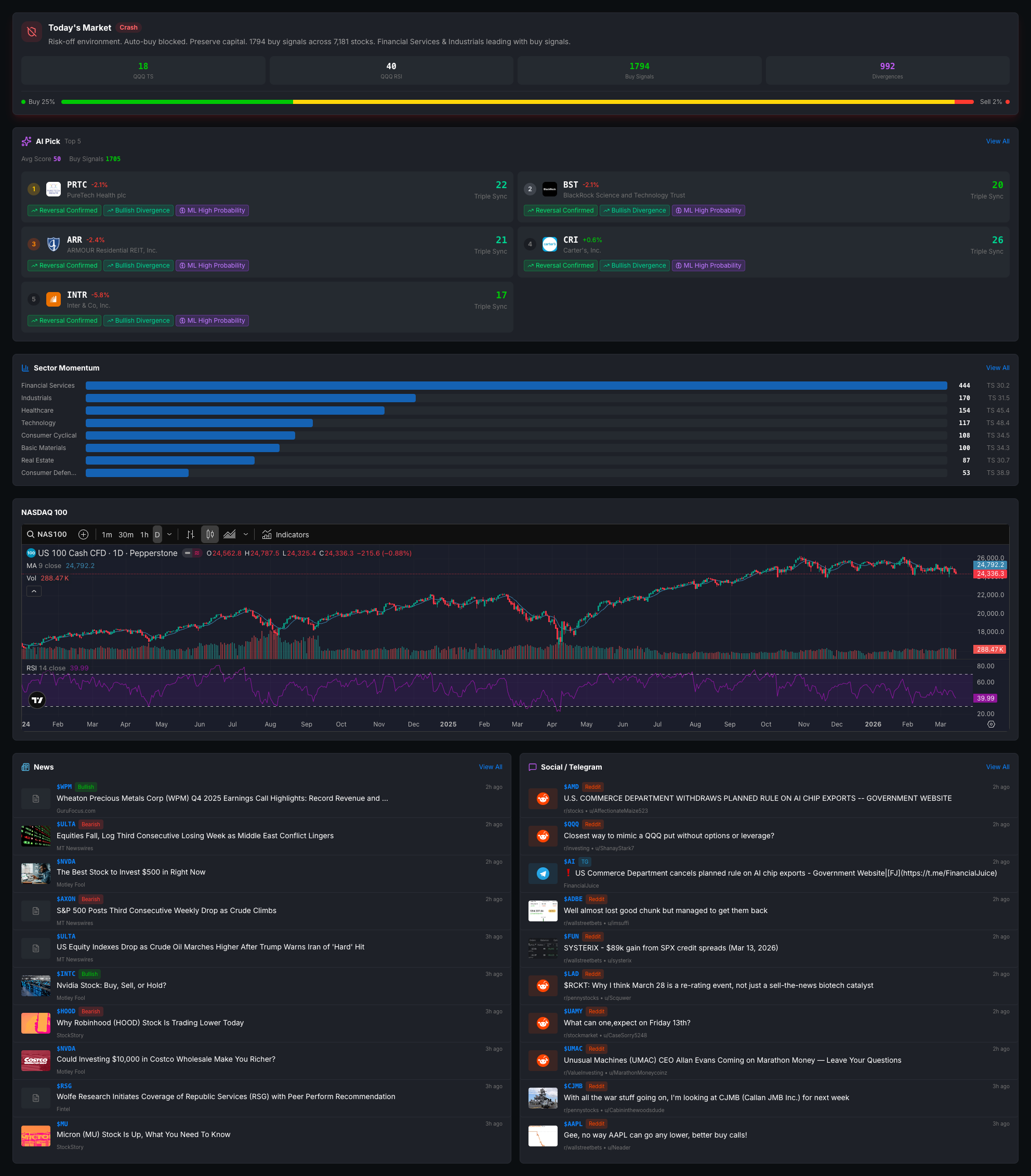Select the 1h timeframe
Viewport: 1031px width, 1176px height.
pos(144,534)
